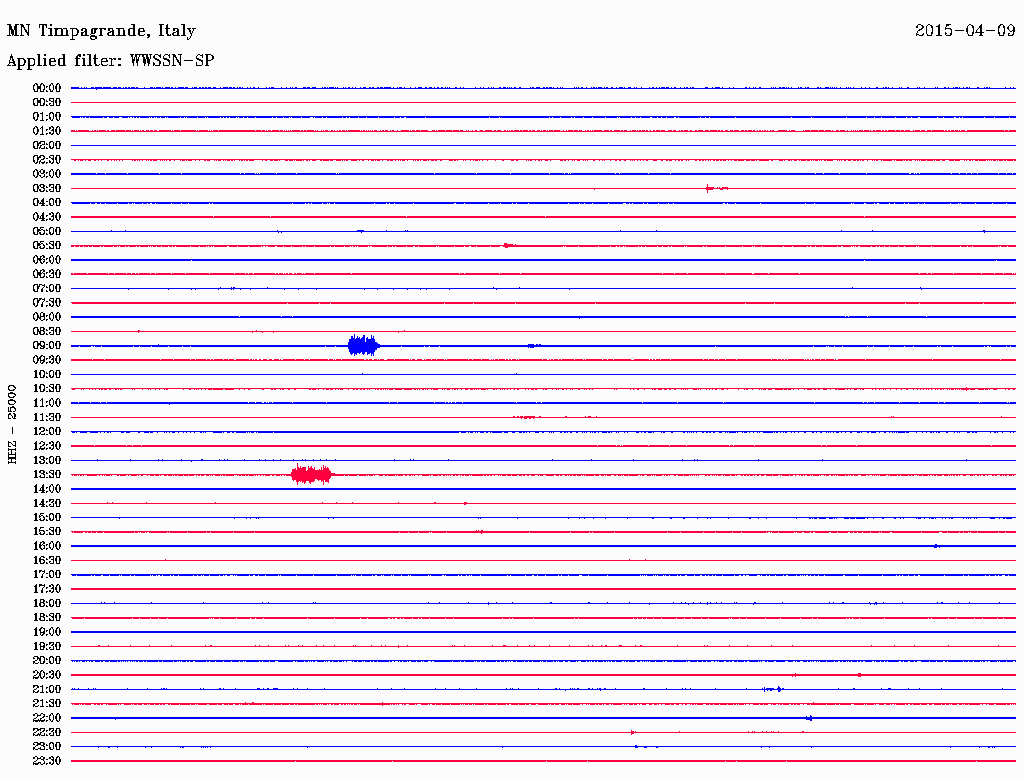Select the 21:00 time label

coord(46,689)
